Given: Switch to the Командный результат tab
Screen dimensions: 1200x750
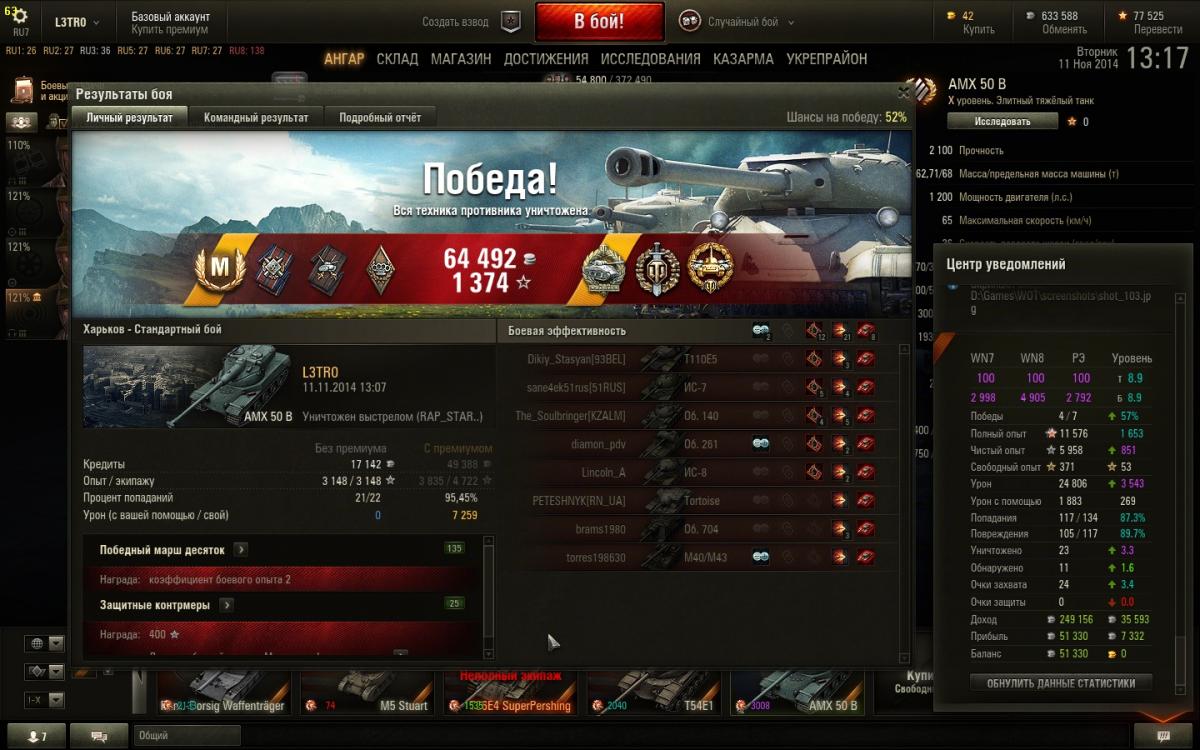Looking at the screenshot, I should click(256, 118).
